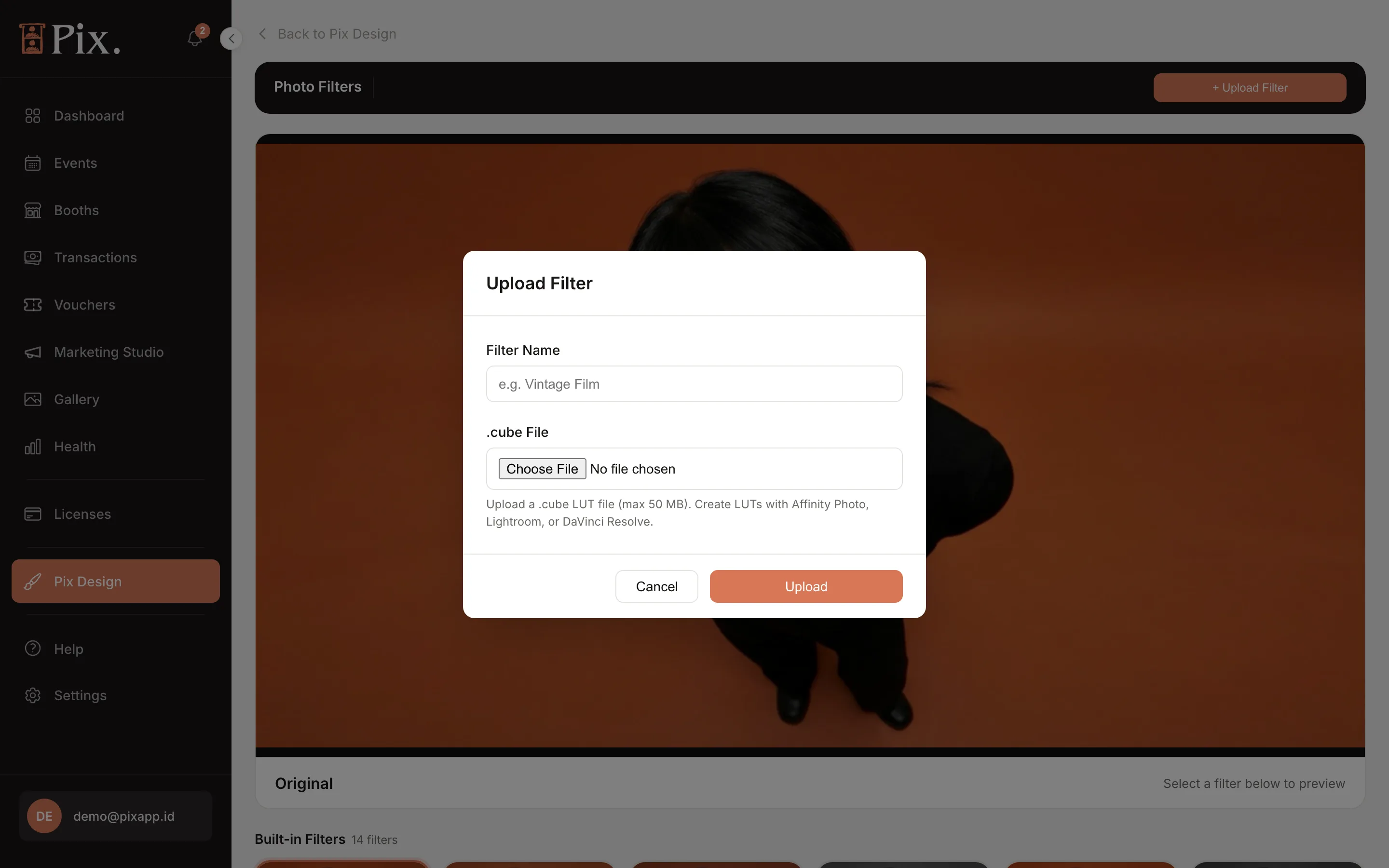Select Transactions in the sidebar
This screenshot has width=1389, height=868.
115,257
